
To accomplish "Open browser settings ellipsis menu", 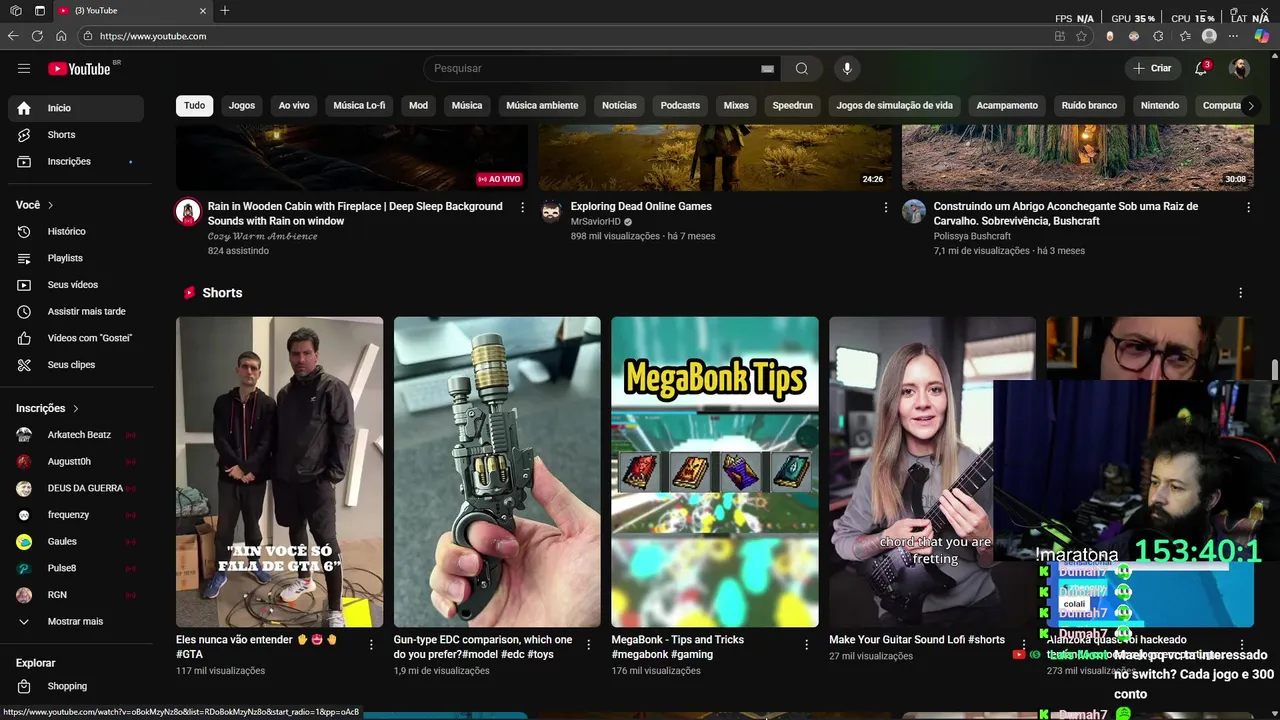I will point(1233,36).
